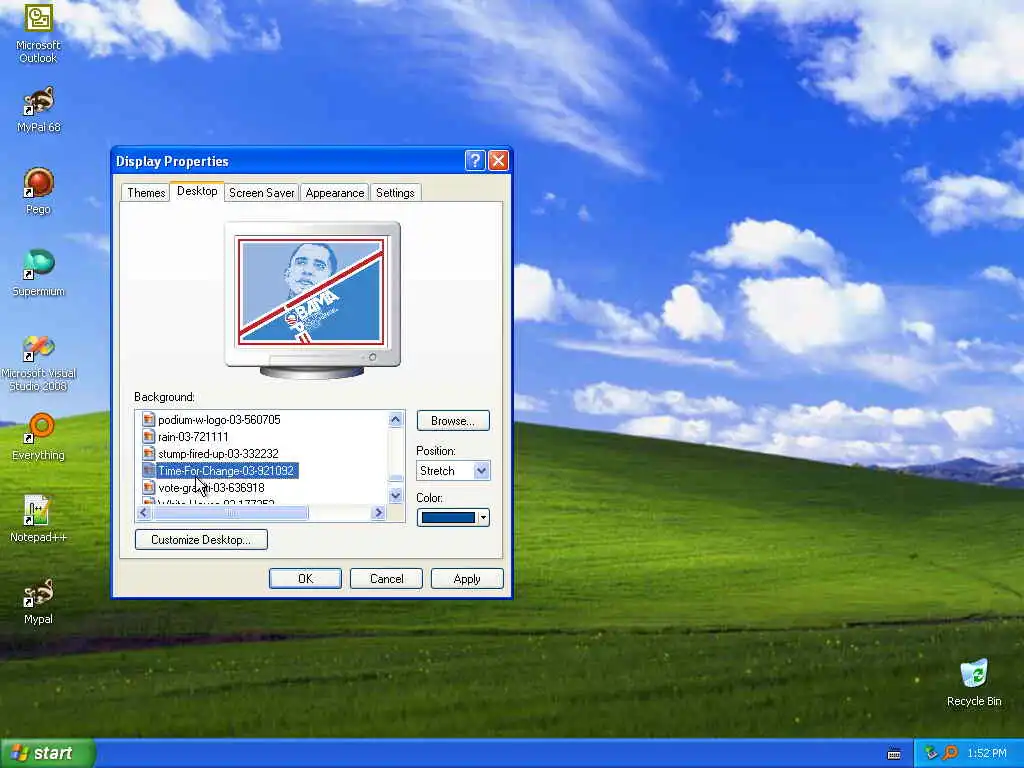Click horizontal scroll right arrow in list

click(x=378, y=513)
